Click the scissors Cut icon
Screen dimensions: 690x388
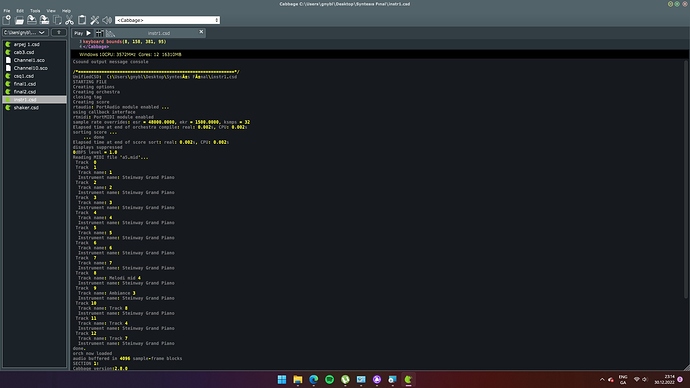click(70, 20)
